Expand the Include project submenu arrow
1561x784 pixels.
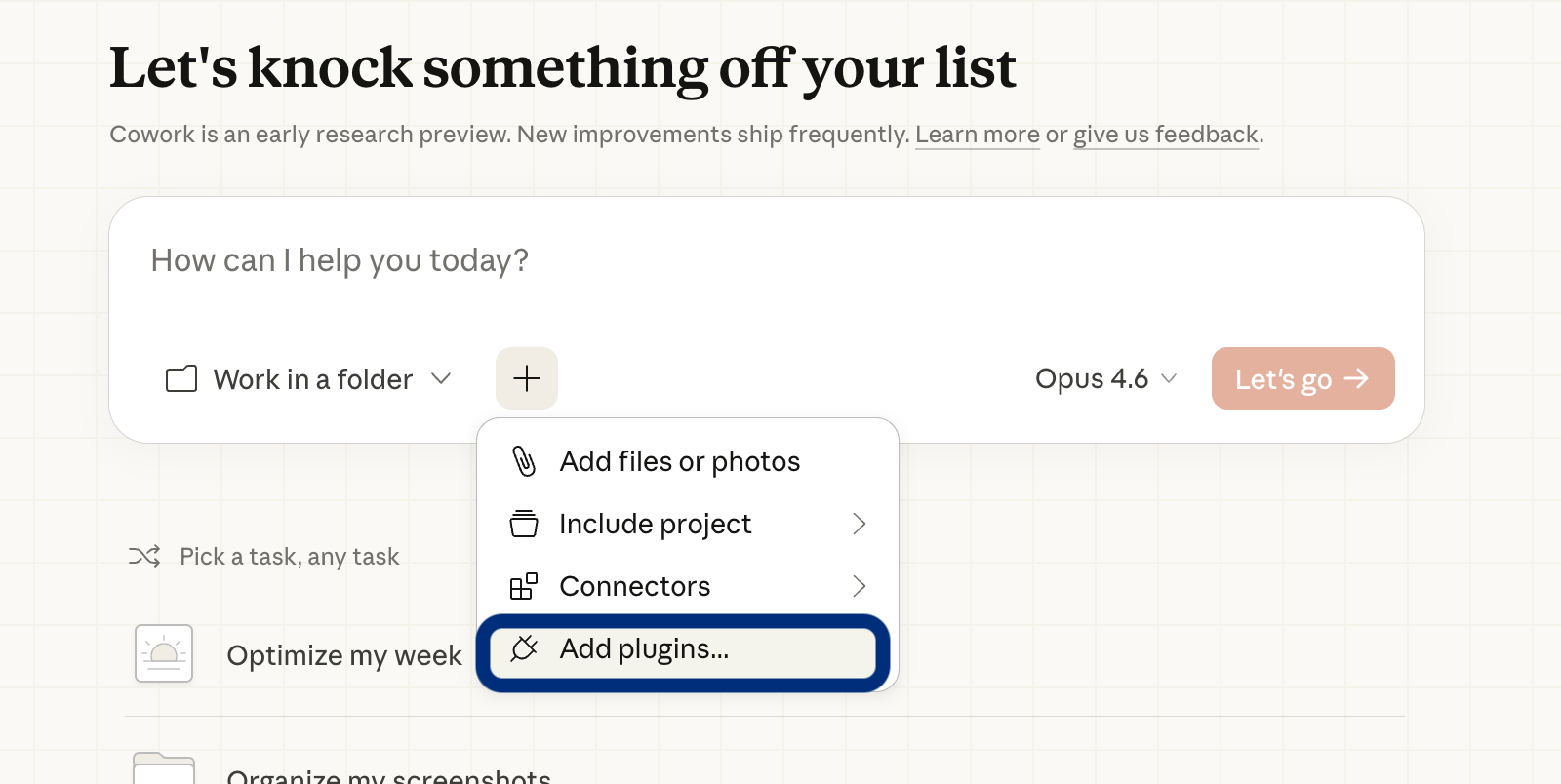[x=859, y=524]
